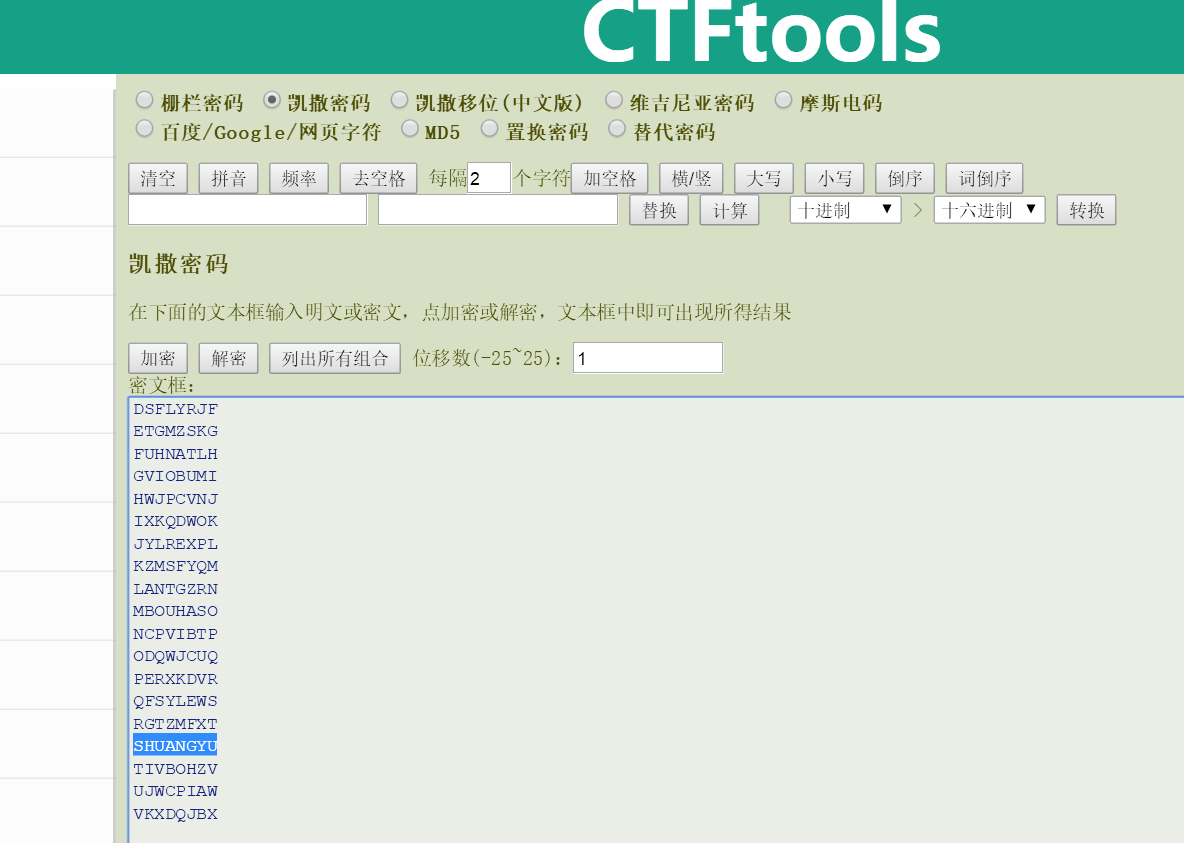Select 摩斯电码 radio button
Screen dimensions: 1184x843
784,100
